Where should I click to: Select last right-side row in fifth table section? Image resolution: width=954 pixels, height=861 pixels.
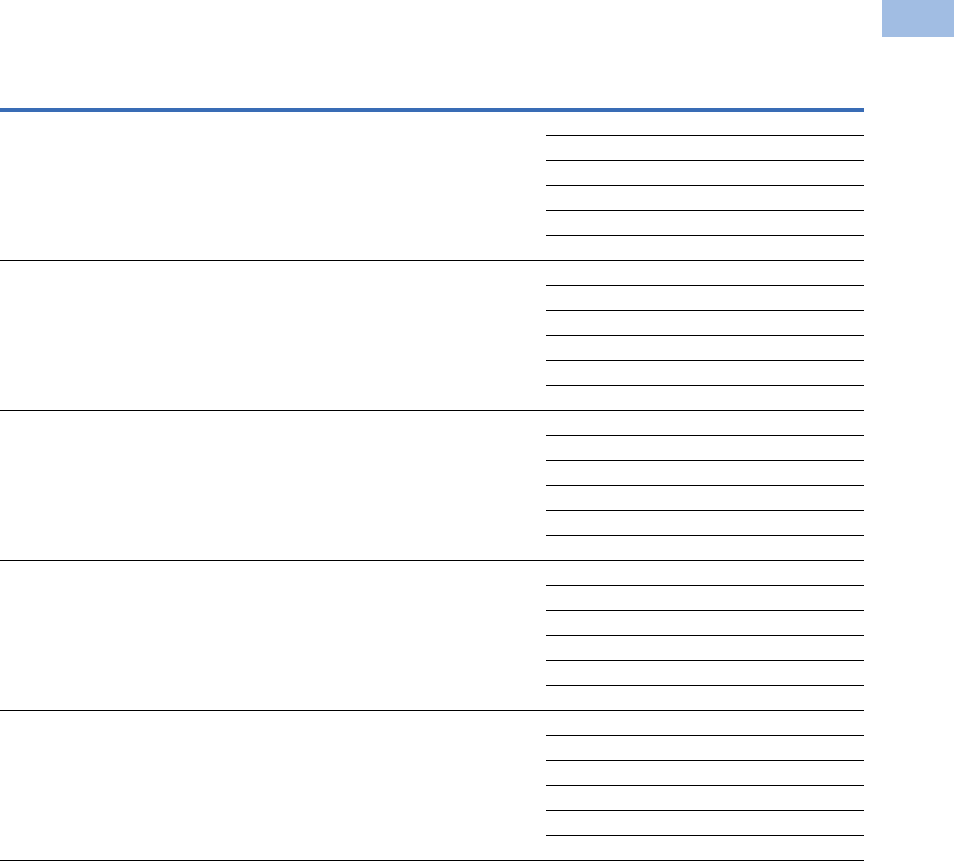704,848
